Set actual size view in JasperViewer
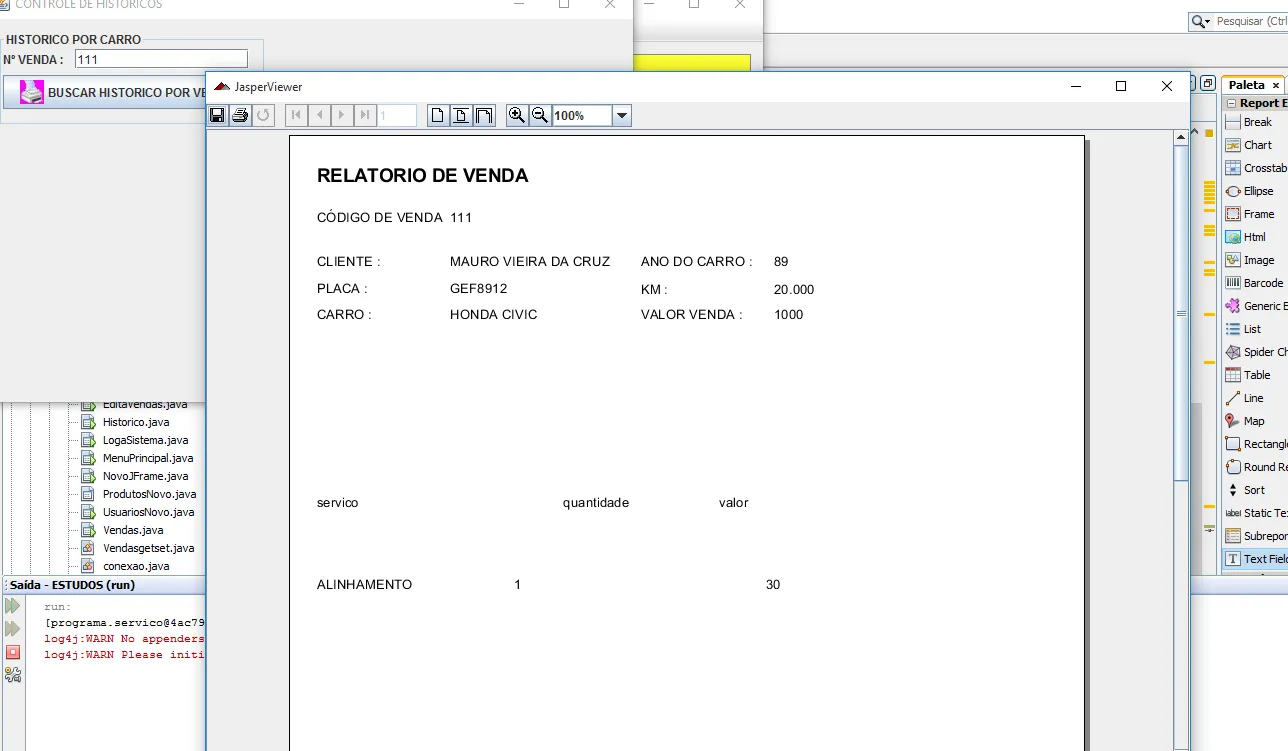Viewport: 1288px width, 751px height. 438,115
